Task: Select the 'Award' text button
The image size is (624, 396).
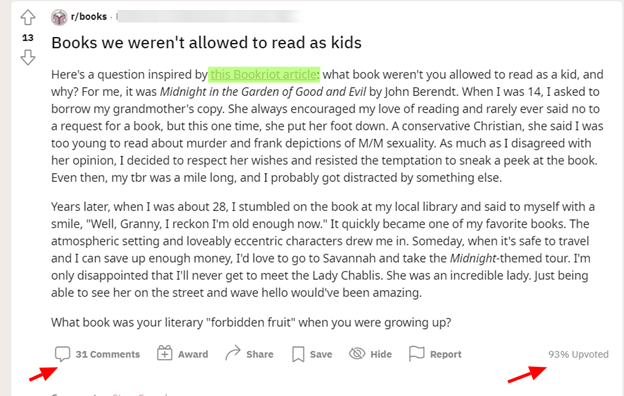Action: point(193,354)
